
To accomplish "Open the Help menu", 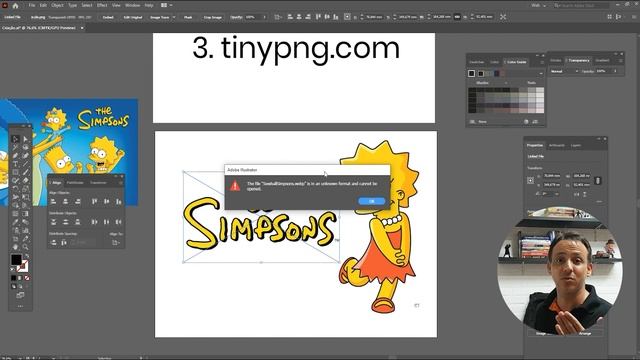I will click(x=149, y=5).
